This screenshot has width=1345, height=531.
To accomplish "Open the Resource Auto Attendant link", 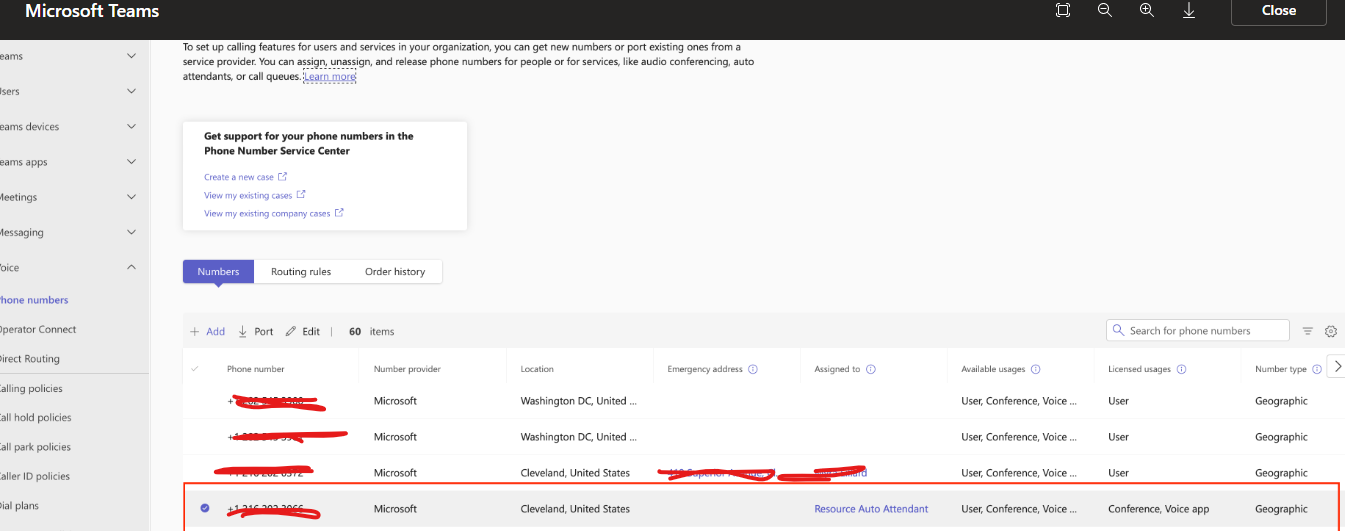I will click(x=871, y=509).
